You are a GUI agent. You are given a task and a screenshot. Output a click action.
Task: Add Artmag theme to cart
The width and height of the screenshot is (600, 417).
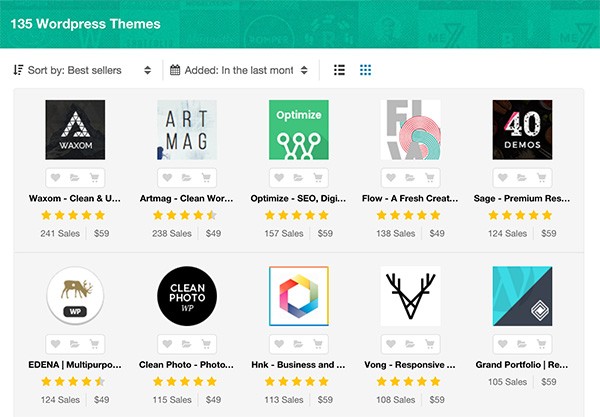(x=206, y=178)
